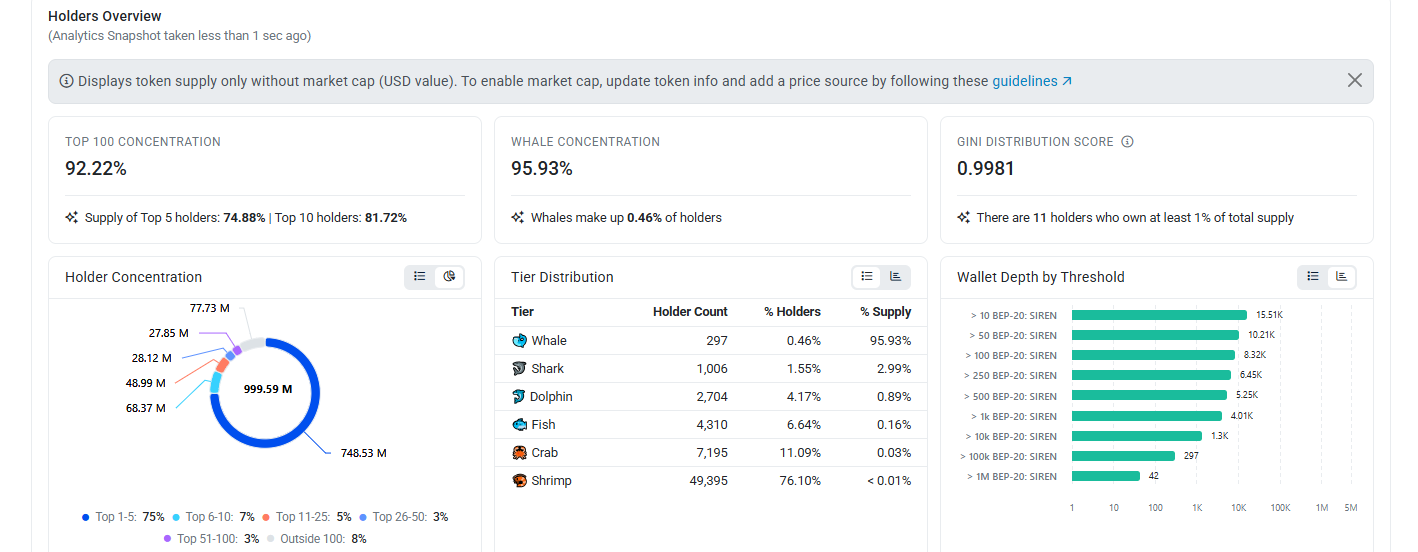Show Tier Distribution as bar chart
Image resolution: width=1418 pixels, height=552 pixels.
(x=896, y=277)
